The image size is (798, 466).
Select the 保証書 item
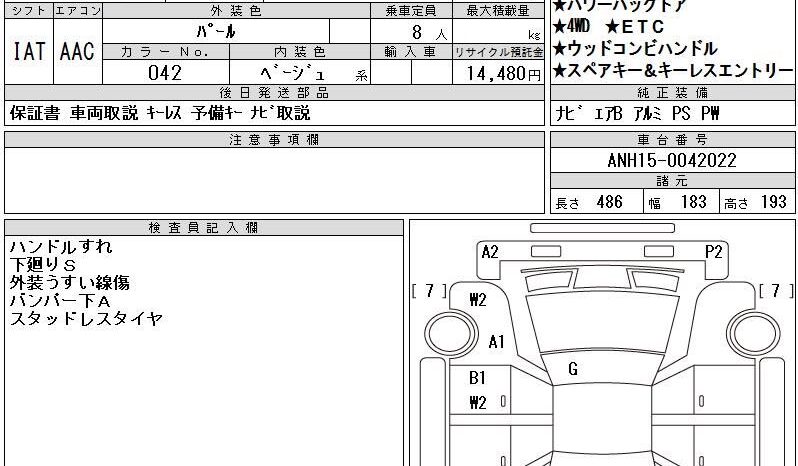(35, 113)
